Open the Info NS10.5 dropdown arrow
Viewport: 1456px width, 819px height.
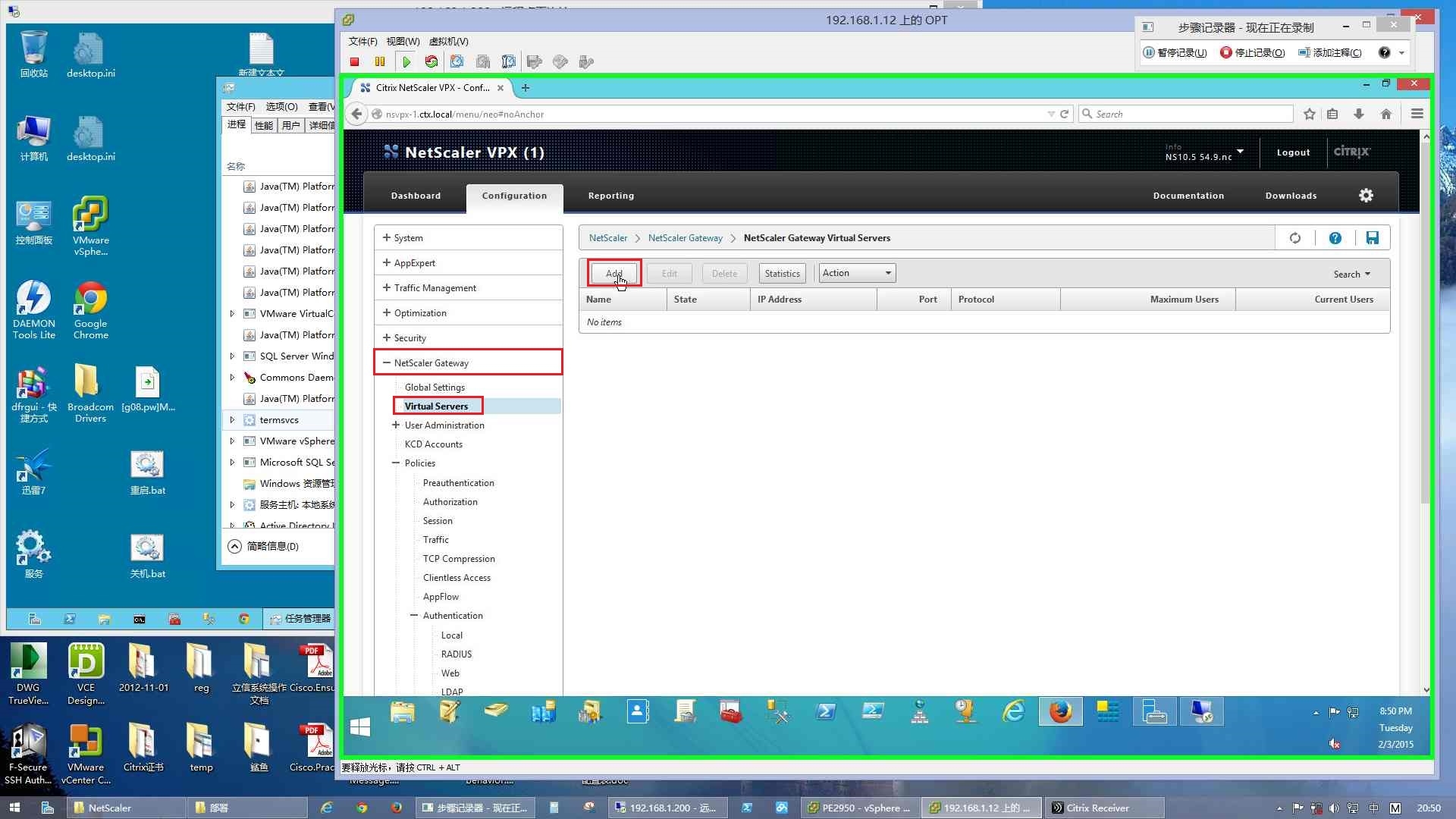click(1241, 152)
